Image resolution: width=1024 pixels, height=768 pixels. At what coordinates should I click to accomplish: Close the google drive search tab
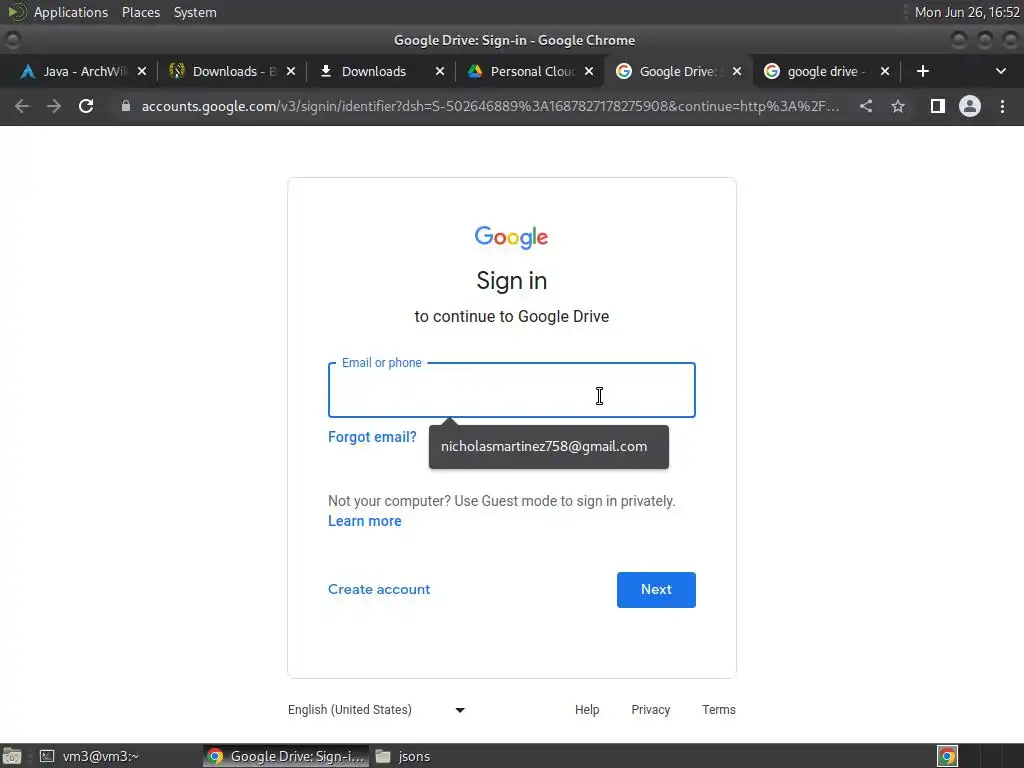coord(885,71)
